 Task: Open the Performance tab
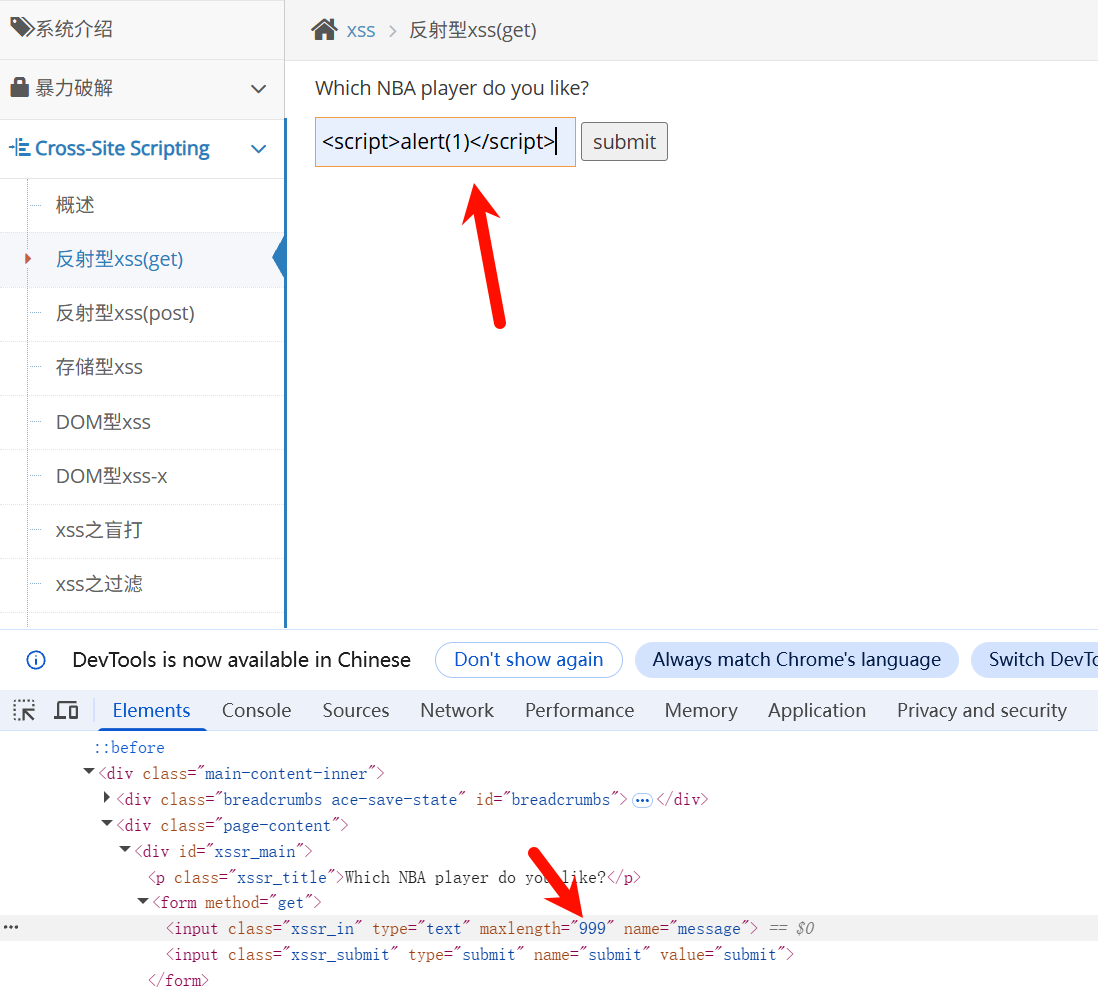(x=580, y=710)
